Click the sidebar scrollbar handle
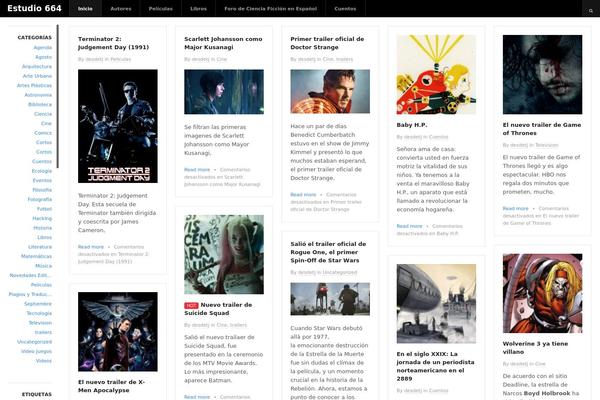This screenshot has height=400, width=600. [57, 96]
